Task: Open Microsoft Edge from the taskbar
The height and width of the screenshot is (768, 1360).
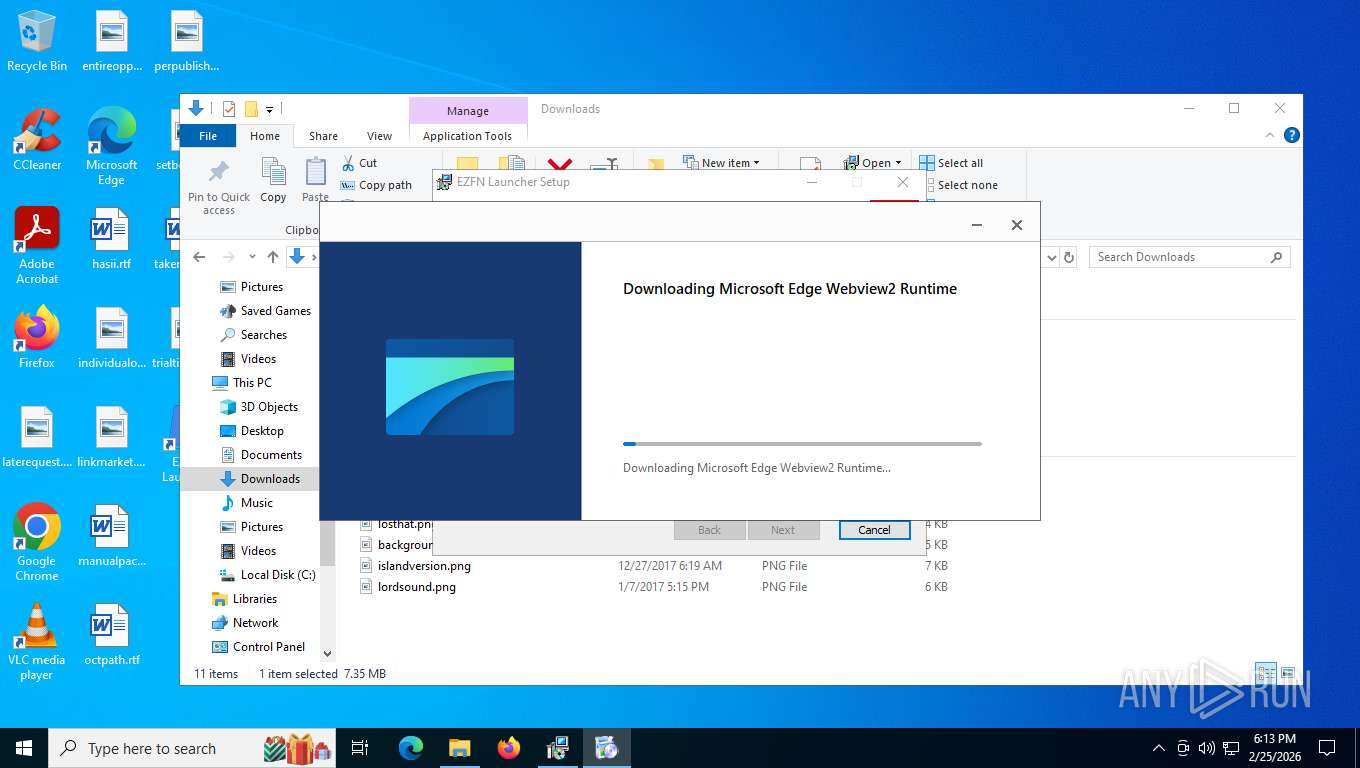Action: click(x=411, y=748)
